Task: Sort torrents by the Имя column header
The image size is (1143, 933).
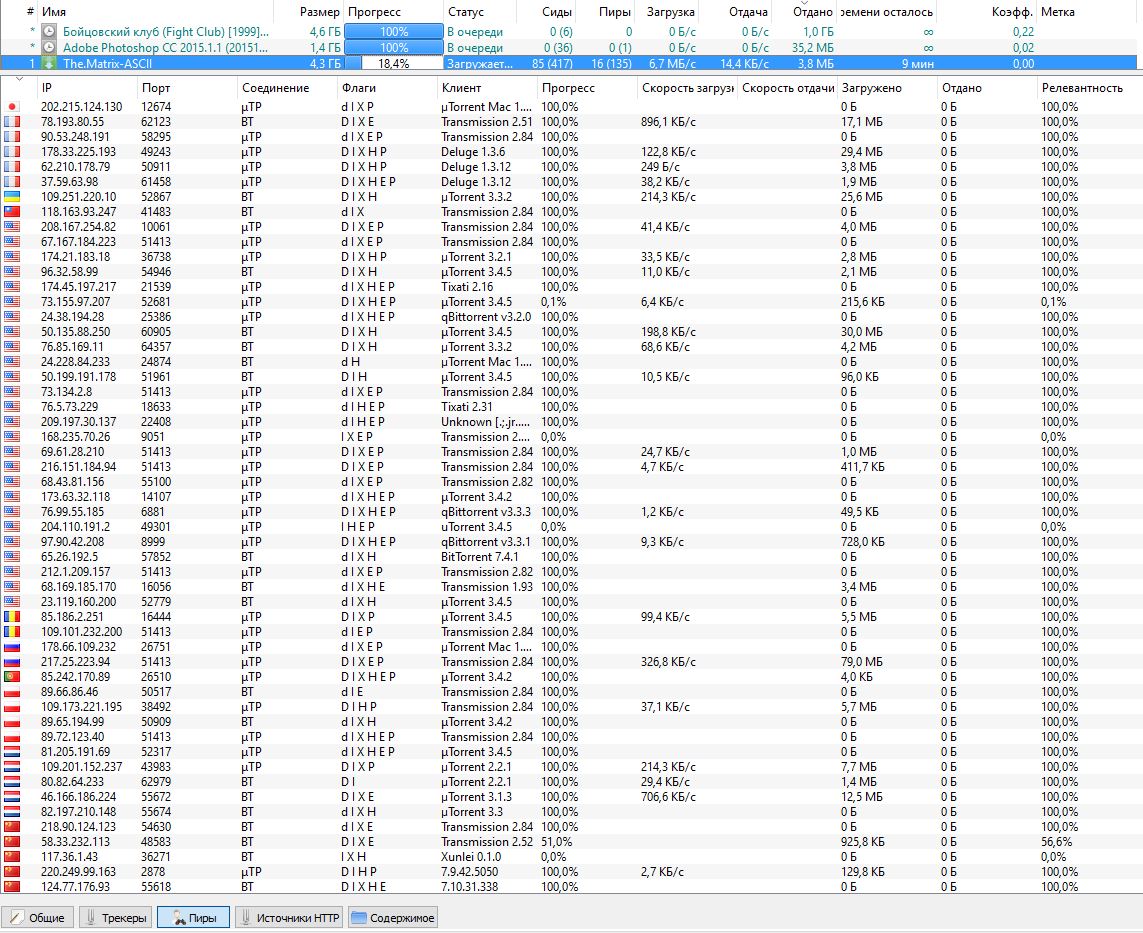Action: tap(155, 12)
